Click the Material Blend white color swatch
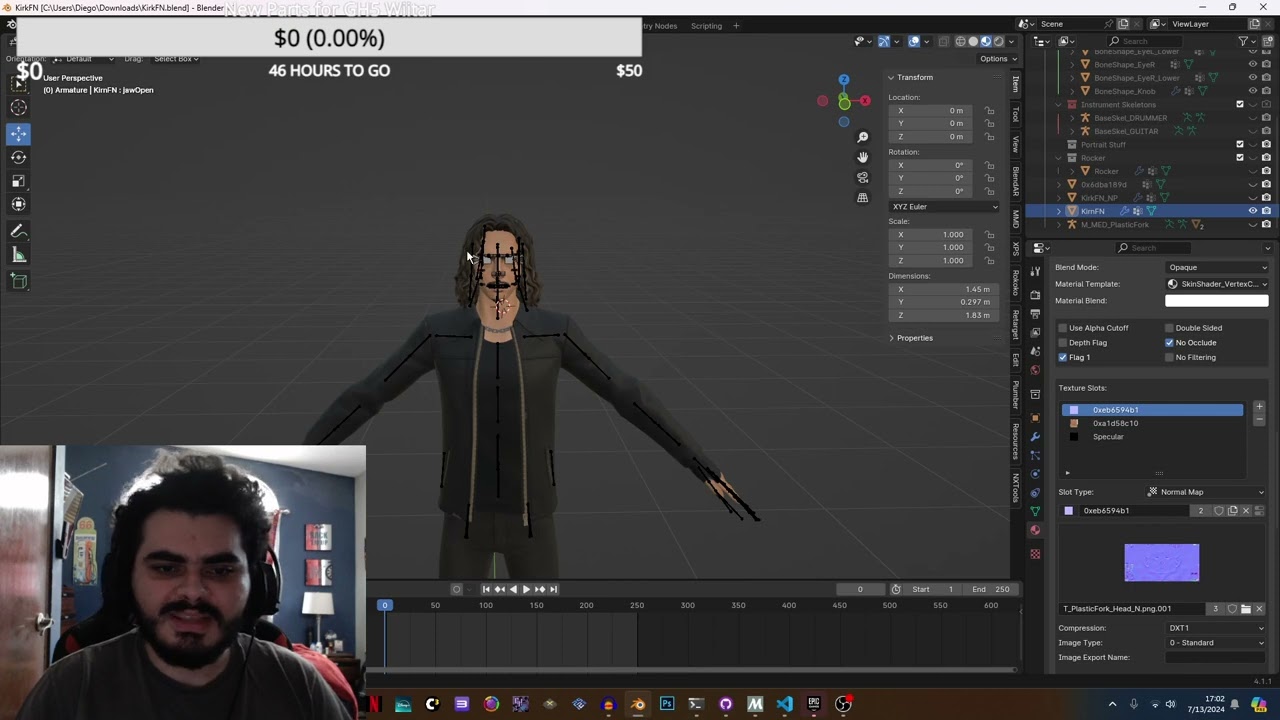 1217,301
